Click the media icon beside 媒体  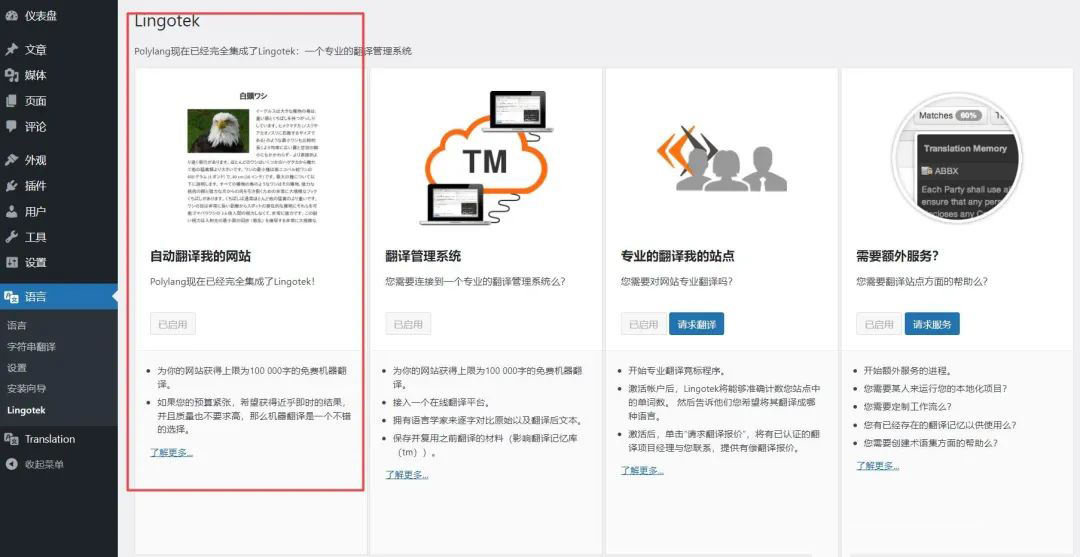point(11,75)
